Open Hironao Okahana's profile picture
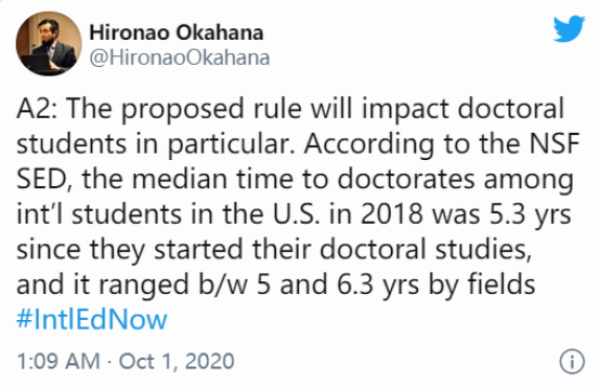This screenshot has height=387, width=600. click(49, 43)
